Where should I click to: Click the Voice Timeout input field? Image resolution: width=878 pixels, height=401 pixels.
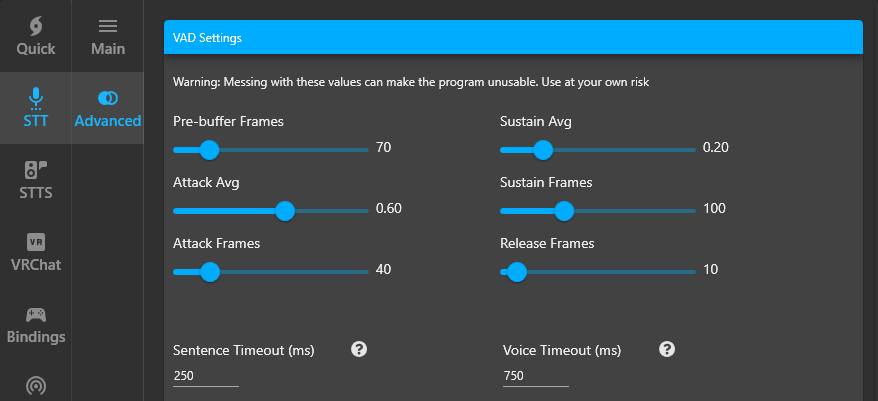[536, 376]
